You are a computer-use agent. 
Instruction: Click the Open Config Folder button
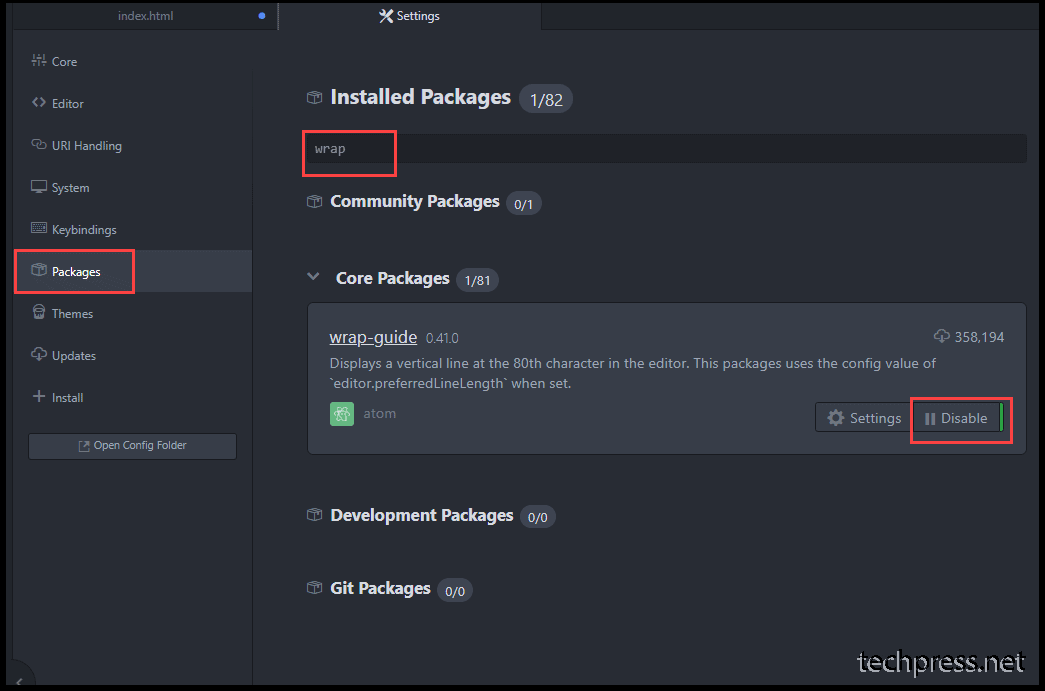click(x=132, y=446)
